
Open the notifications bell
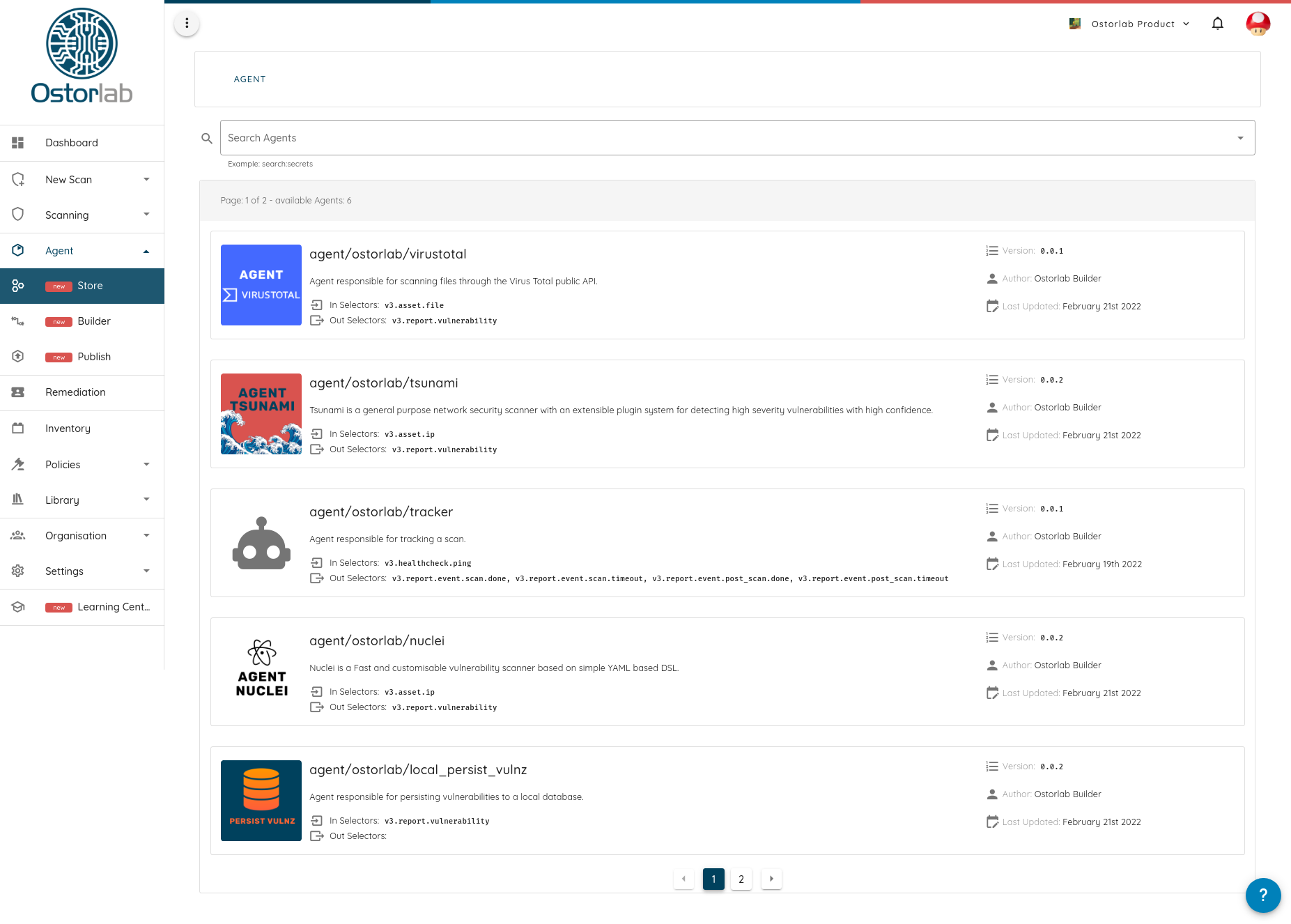1218,24
